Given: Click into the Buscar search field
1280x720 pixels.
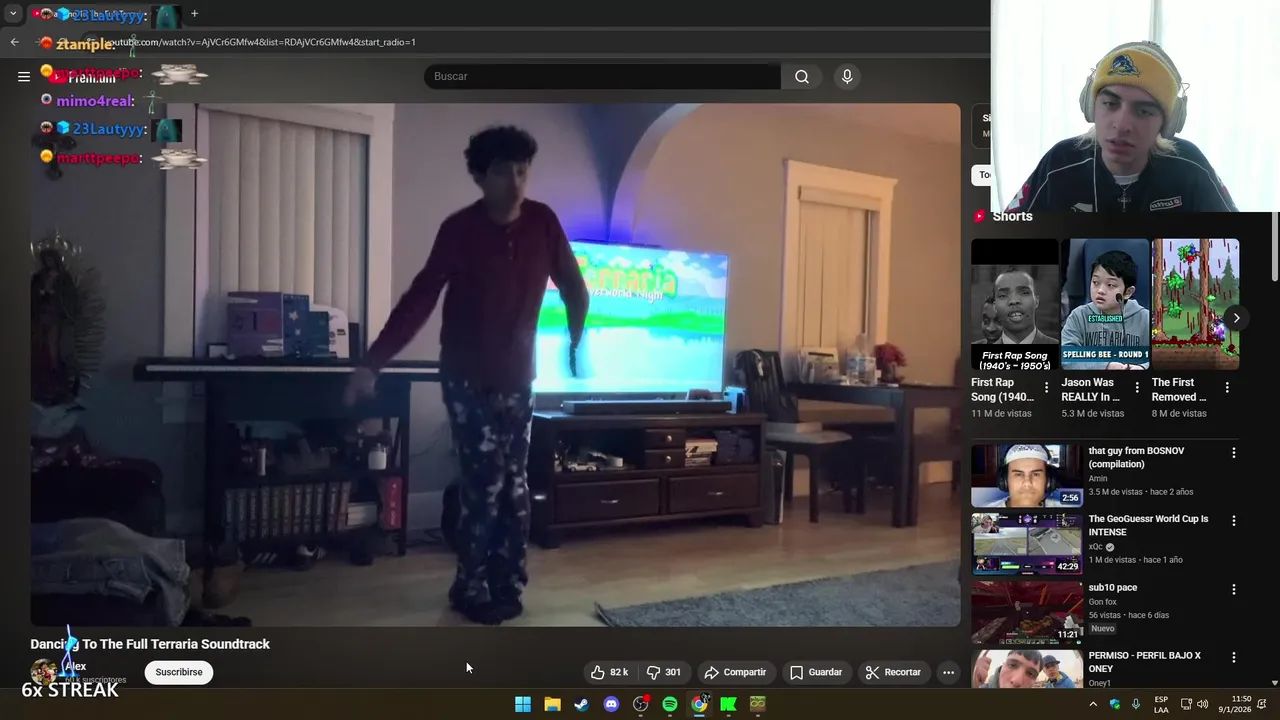Looking at the screenshot, I should click(602, 76).
